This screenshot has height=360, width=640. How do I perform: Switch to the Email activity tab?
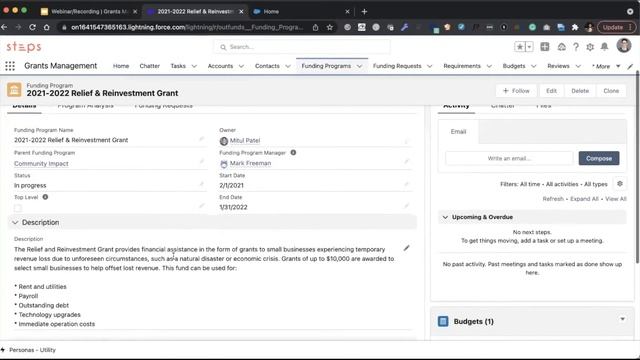pyautogui.click(x=458, y=131)
